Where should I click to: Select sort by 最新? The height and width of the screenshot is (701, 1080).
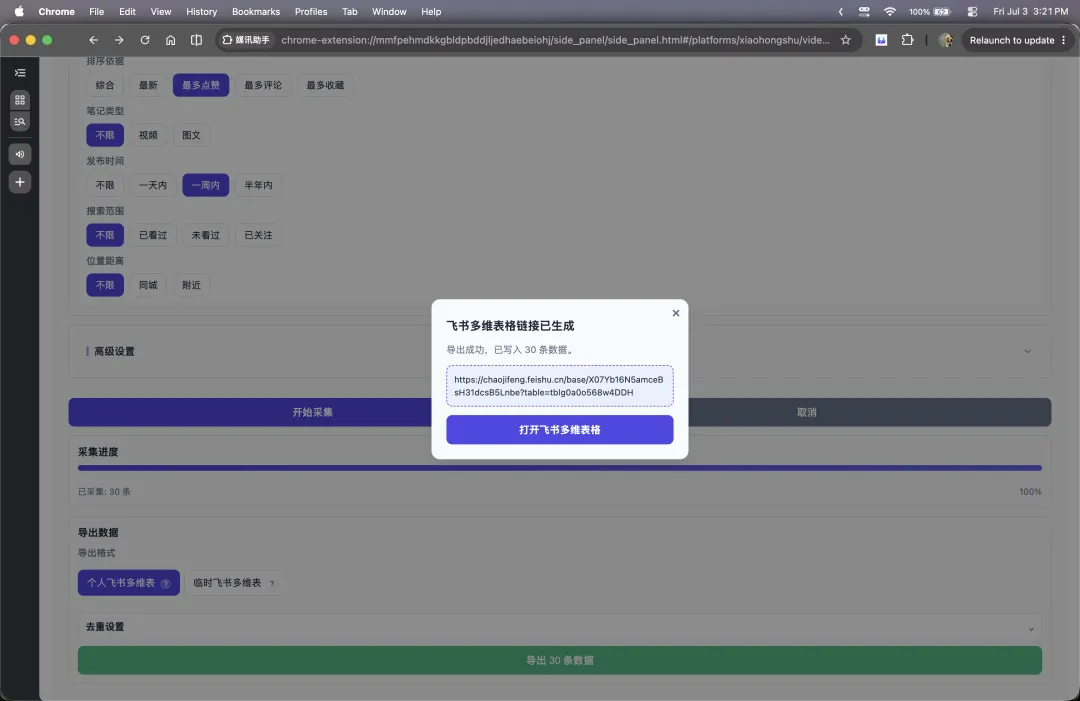tap(148, 85)
